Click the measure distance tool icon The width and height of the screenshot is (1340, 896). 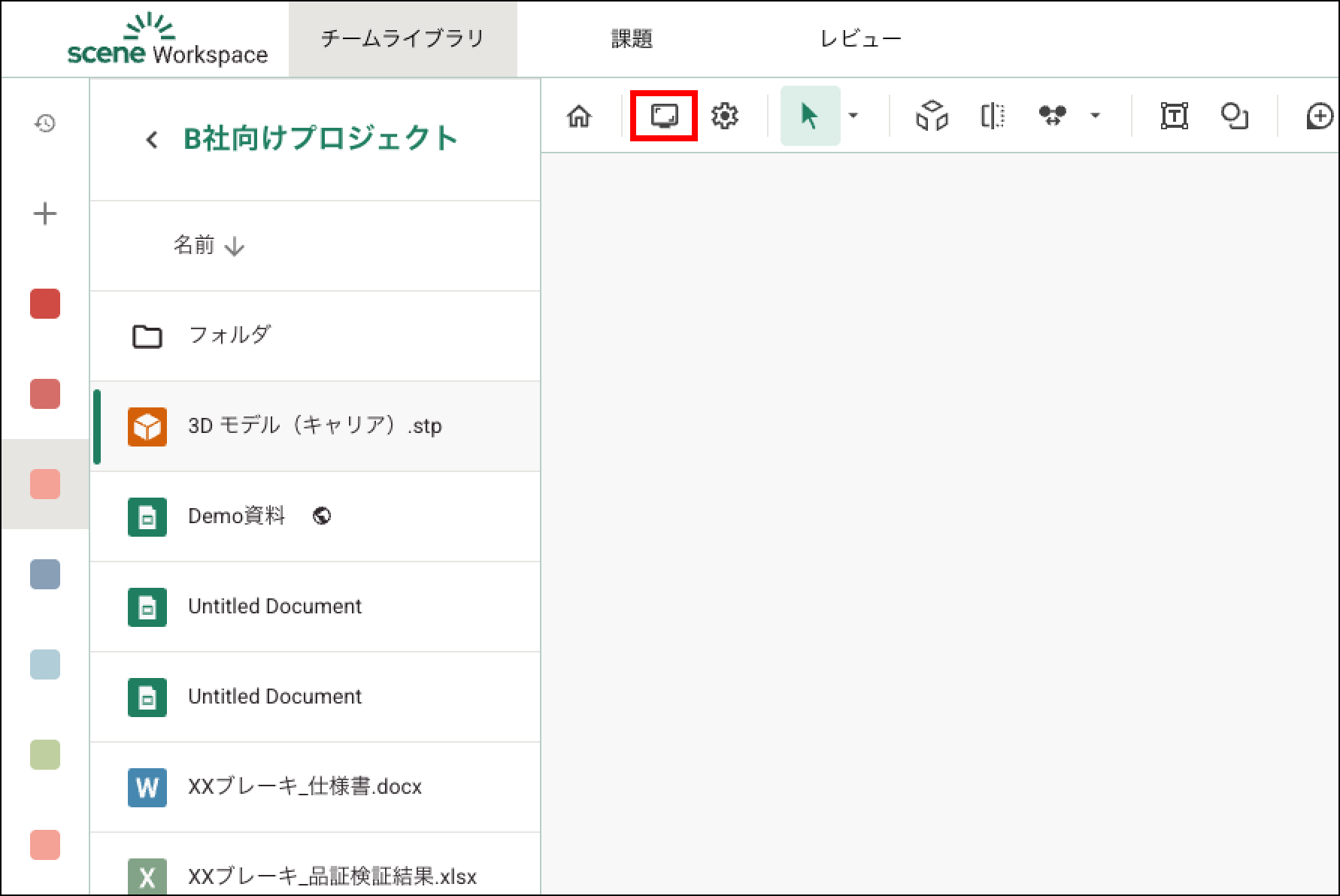[1052, 116]
